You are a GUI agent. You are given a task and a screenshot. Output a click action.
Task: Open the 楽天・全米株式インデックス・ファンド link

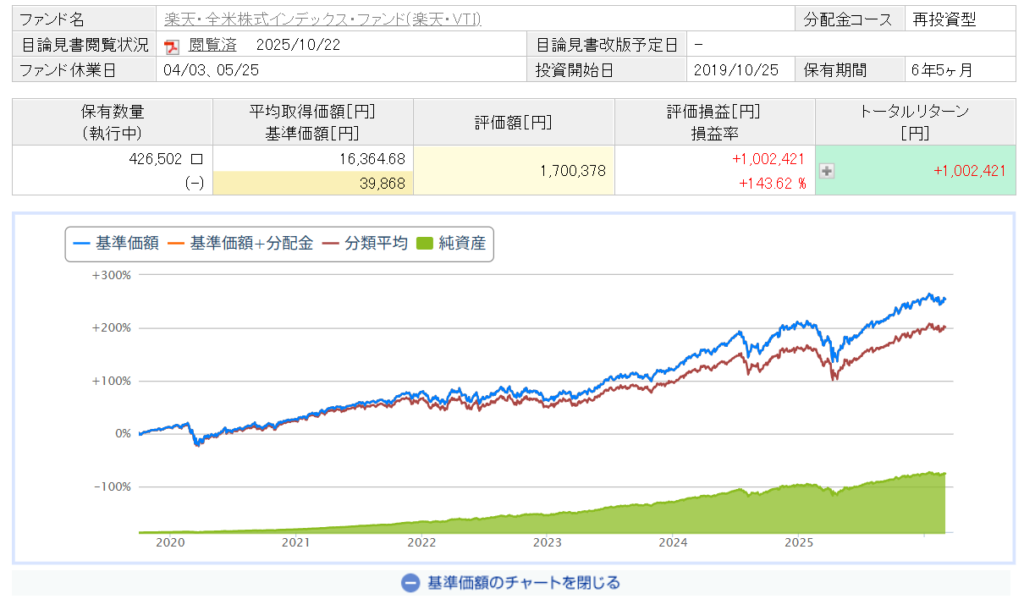[322, 19]
